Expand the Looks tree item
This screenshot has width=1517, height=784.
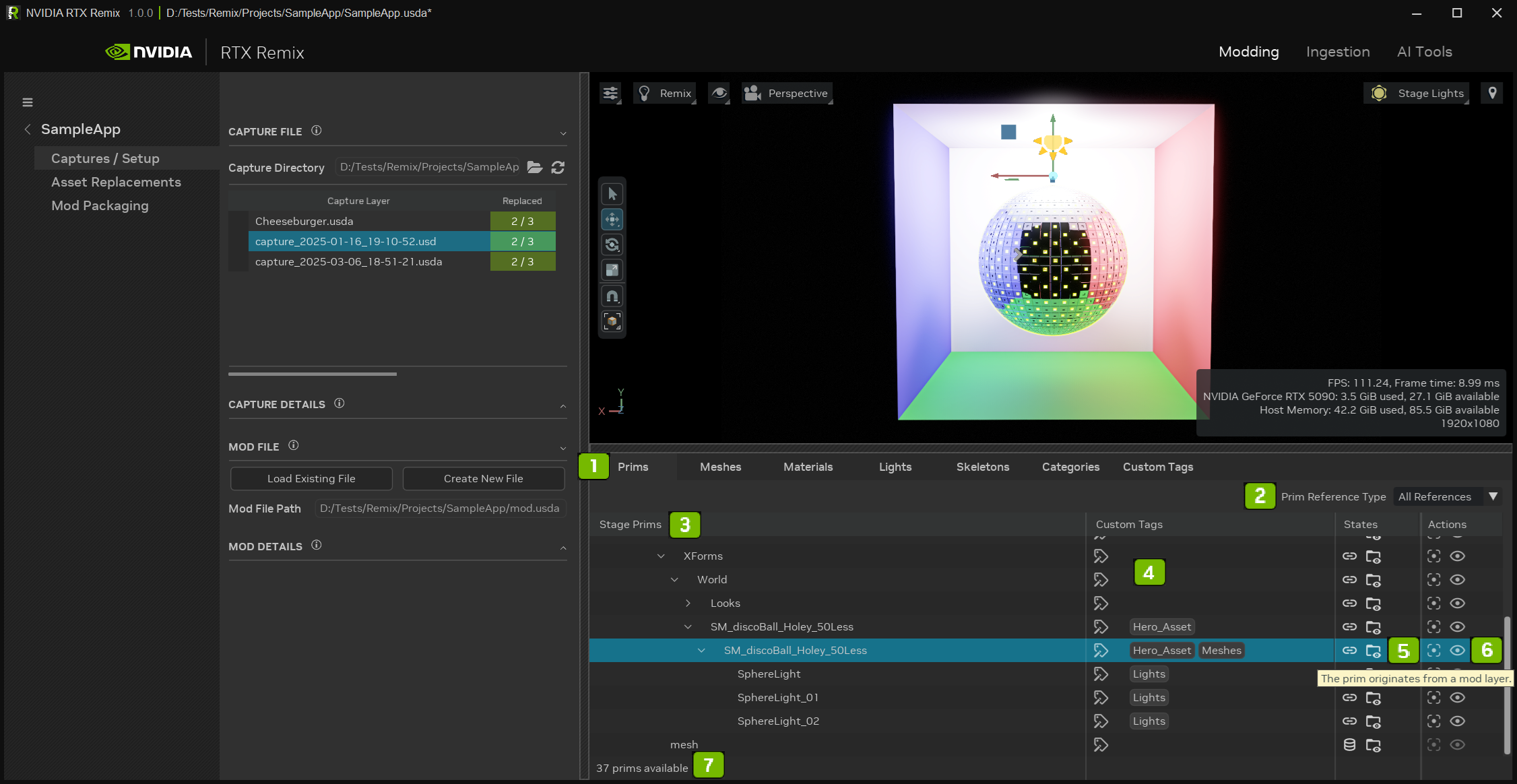[688, 603]
